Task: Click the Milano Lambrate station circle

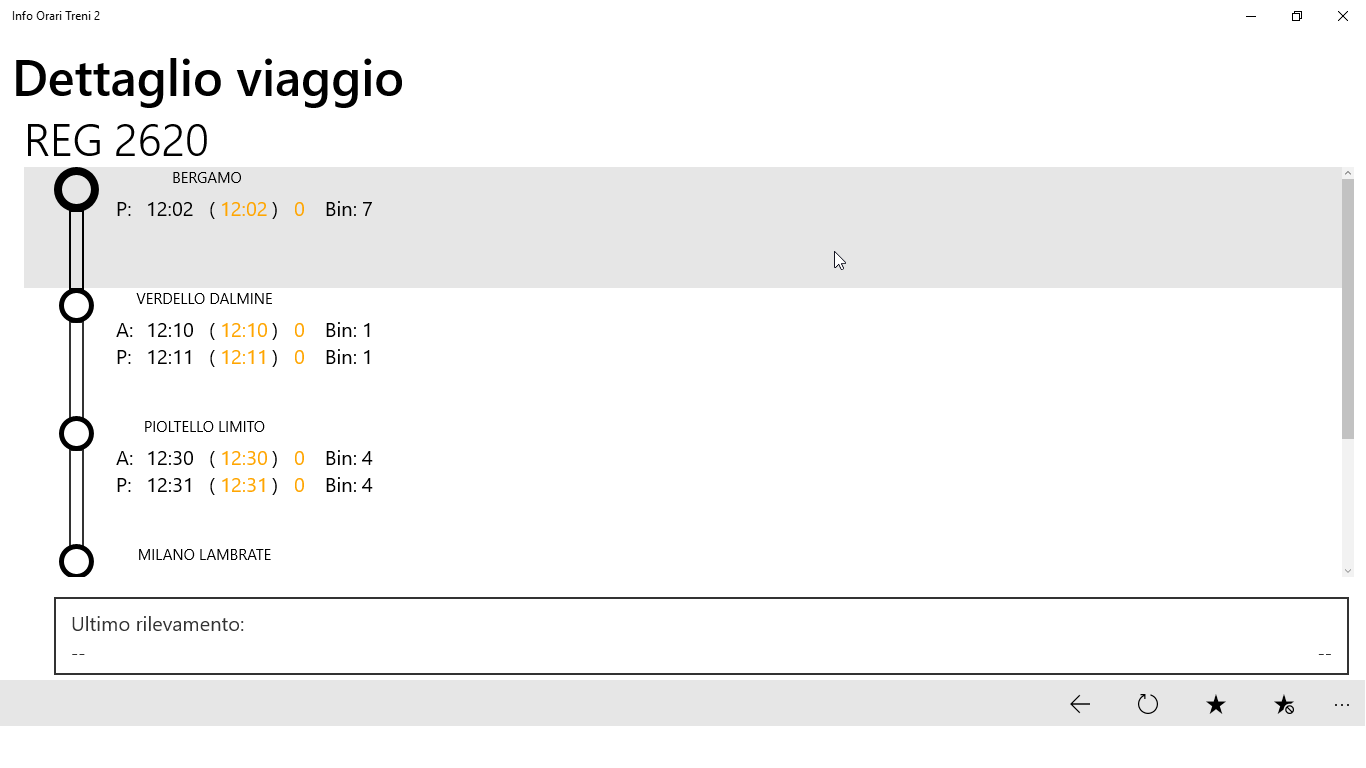Action: point(77,560)
